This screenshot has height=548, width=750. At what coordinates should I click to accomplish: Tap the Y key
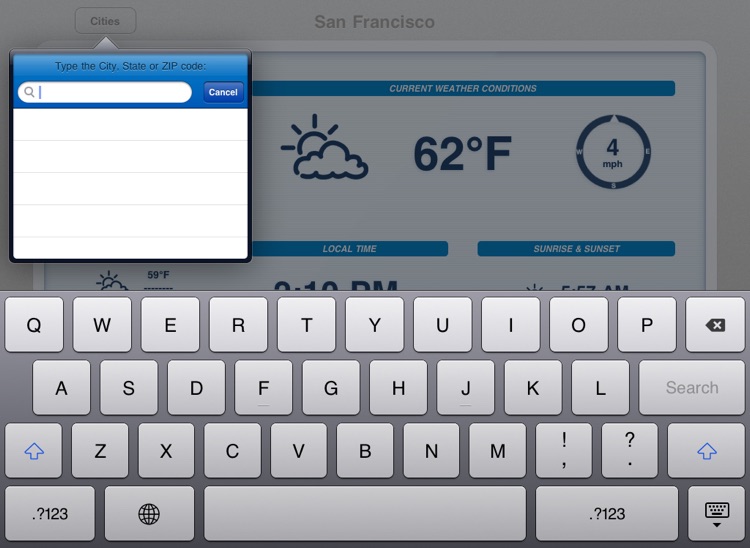pos(375,325)
